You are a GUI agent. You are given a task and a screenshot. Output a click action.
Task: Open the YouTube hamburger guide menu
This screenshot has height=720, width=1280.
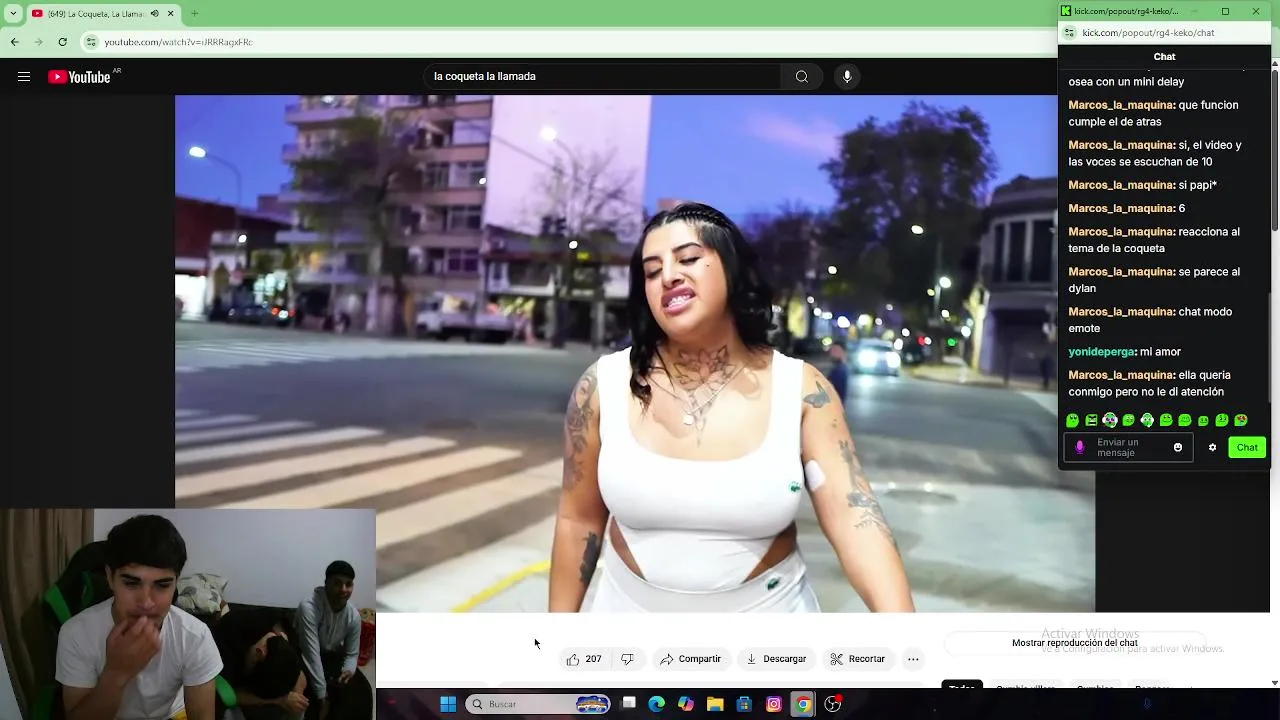click(x=24, y=77)
